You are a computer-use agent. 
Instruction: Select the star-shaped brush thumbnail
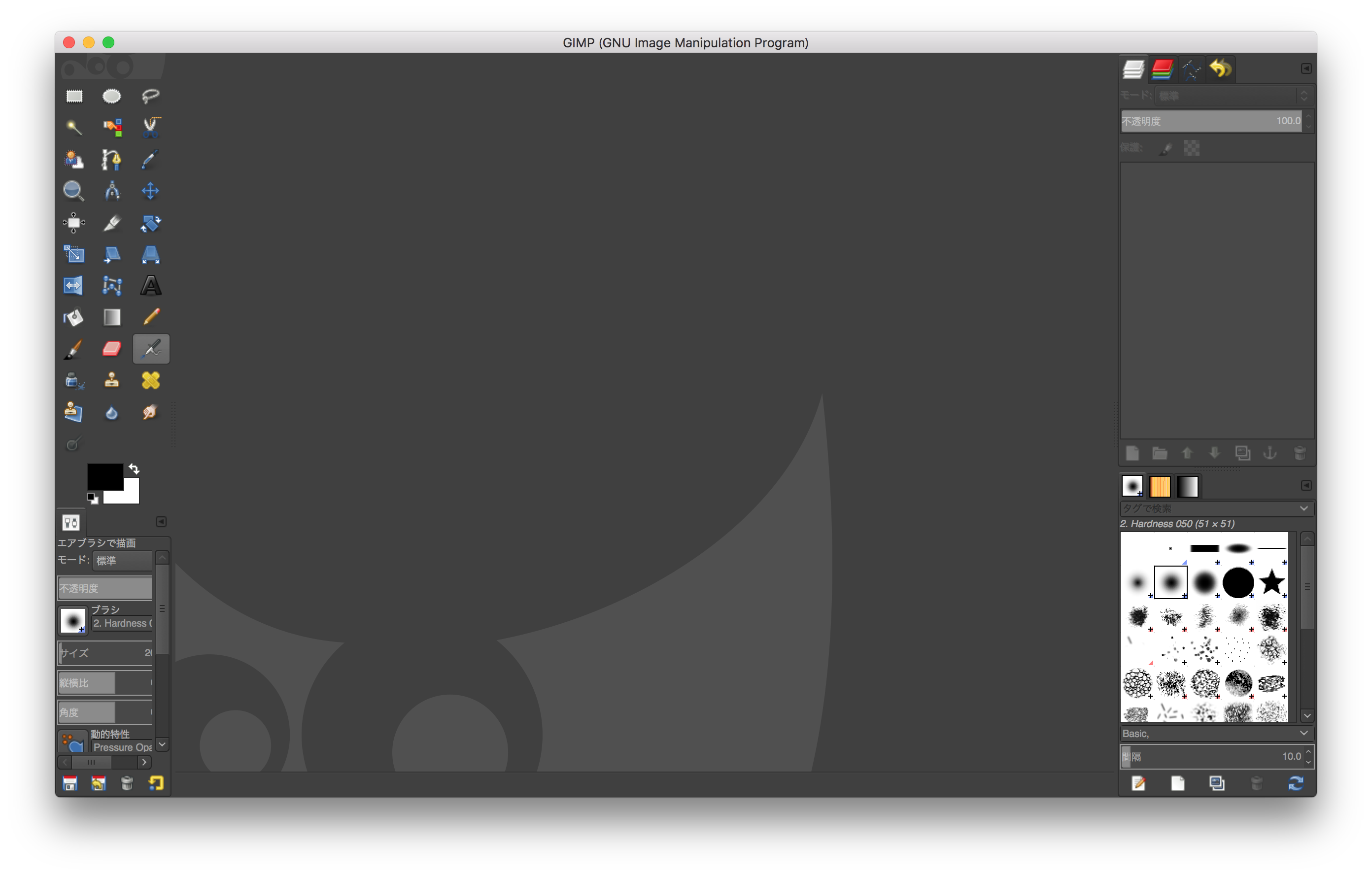point(1272,582)
